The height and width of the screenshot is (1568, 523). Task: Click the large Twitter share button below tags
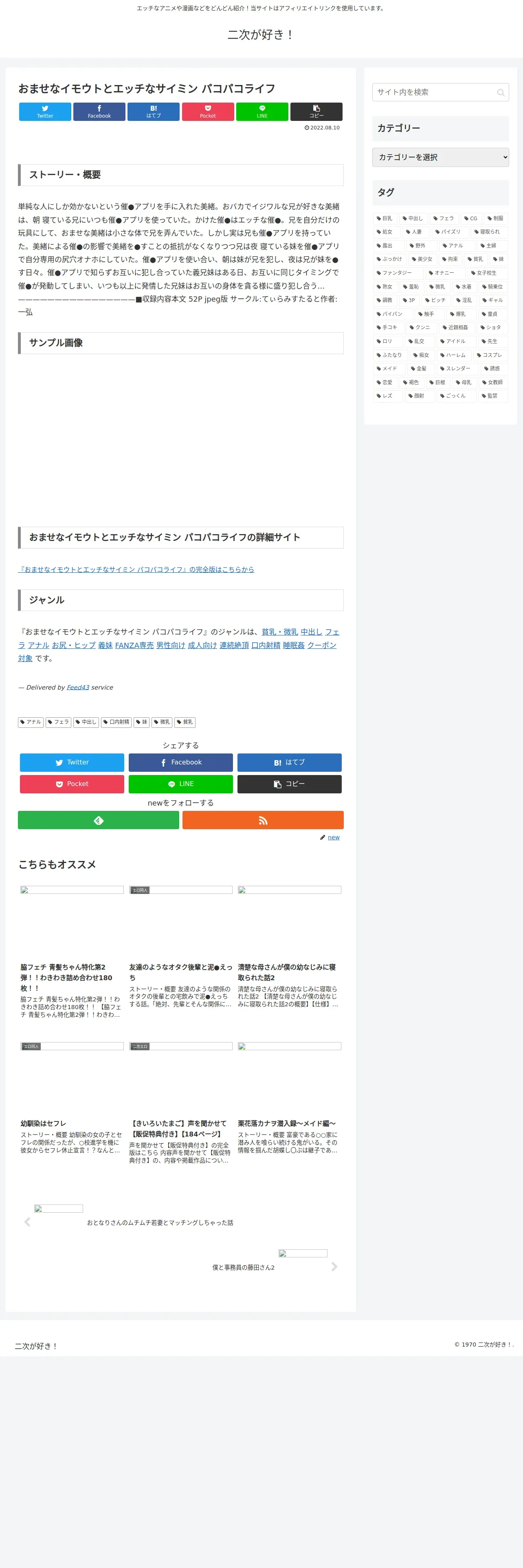tap(72, 762)
